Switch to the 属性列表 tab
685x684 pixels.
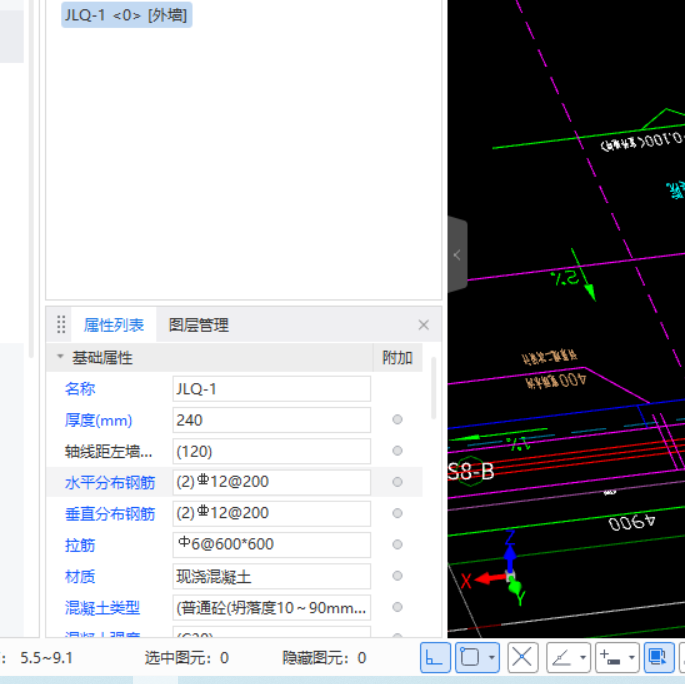pos(114,325)
